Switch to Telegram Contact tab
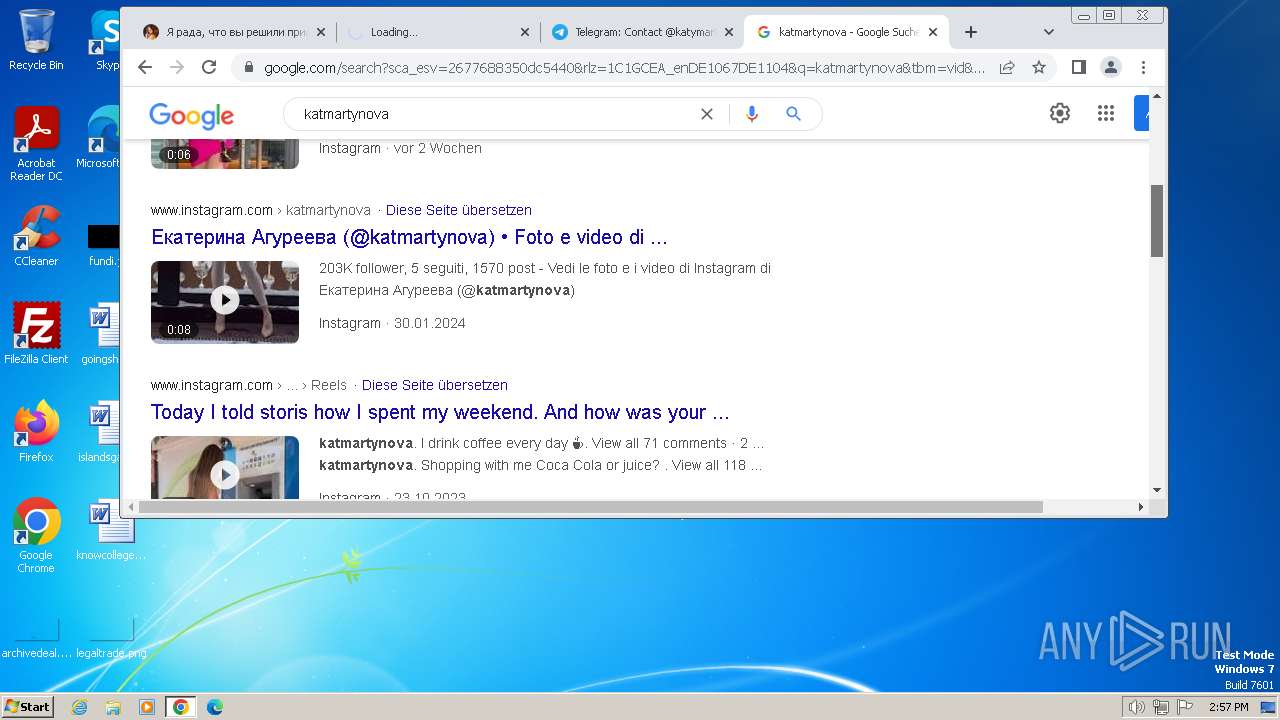The image size is (1280, 720). [x=642, y=32]
